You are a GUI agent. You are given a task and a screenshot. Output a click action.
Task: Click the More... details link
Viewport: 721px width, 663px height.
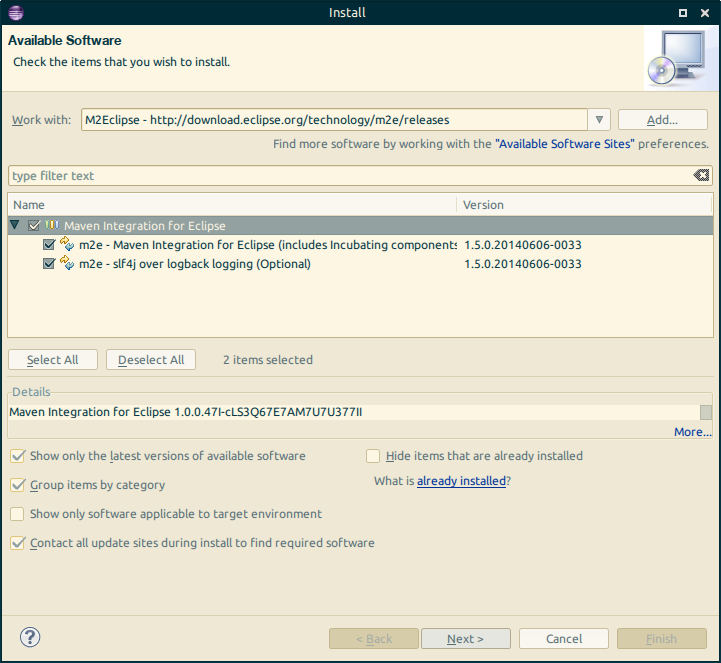(x=692, y=432)
